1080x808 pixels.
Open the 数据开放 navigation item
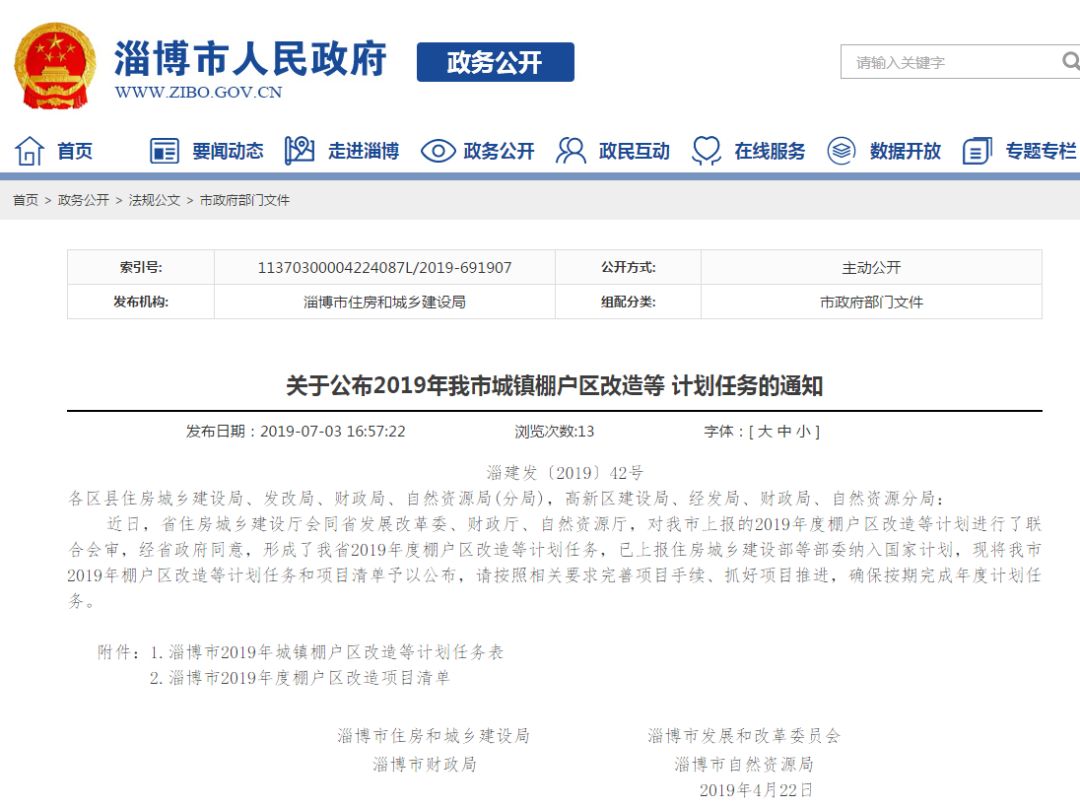[905, 151]
